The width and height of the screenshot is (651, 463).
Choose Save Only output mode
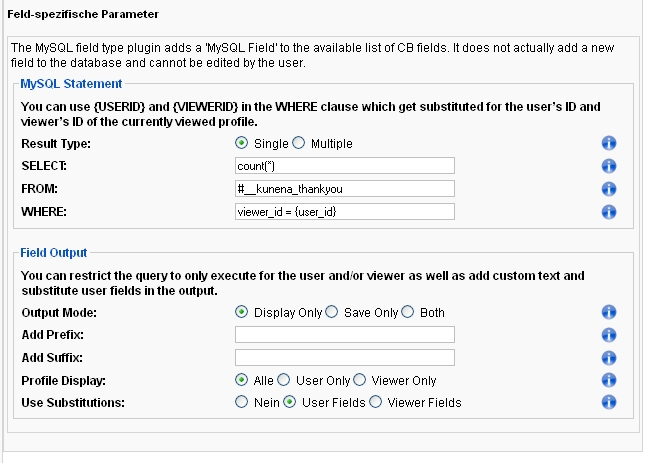click(331, 312)
